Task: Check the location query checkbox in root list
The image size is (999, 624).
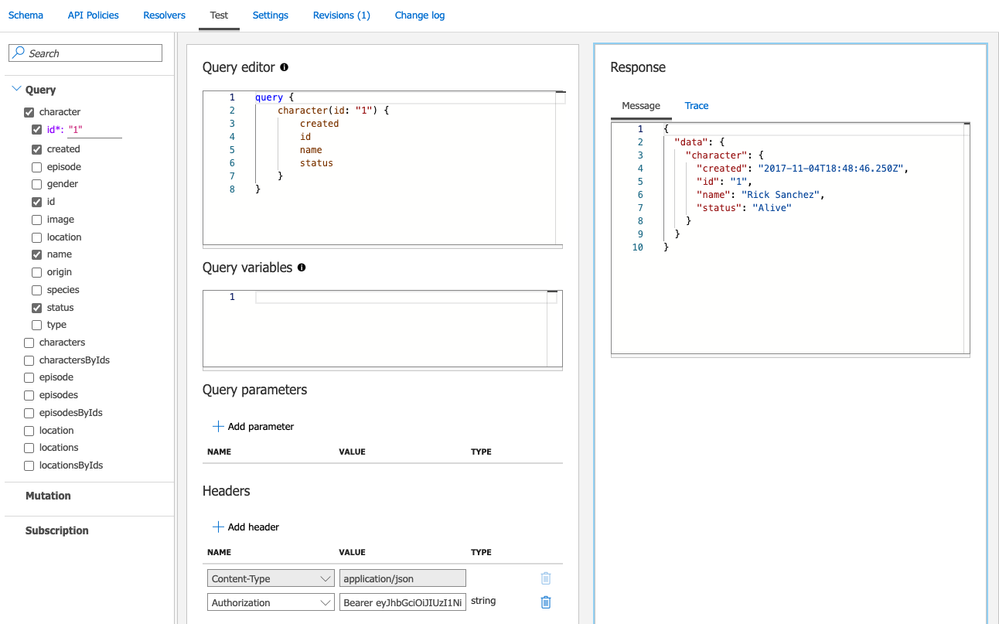Action: [x=29, y=431]
